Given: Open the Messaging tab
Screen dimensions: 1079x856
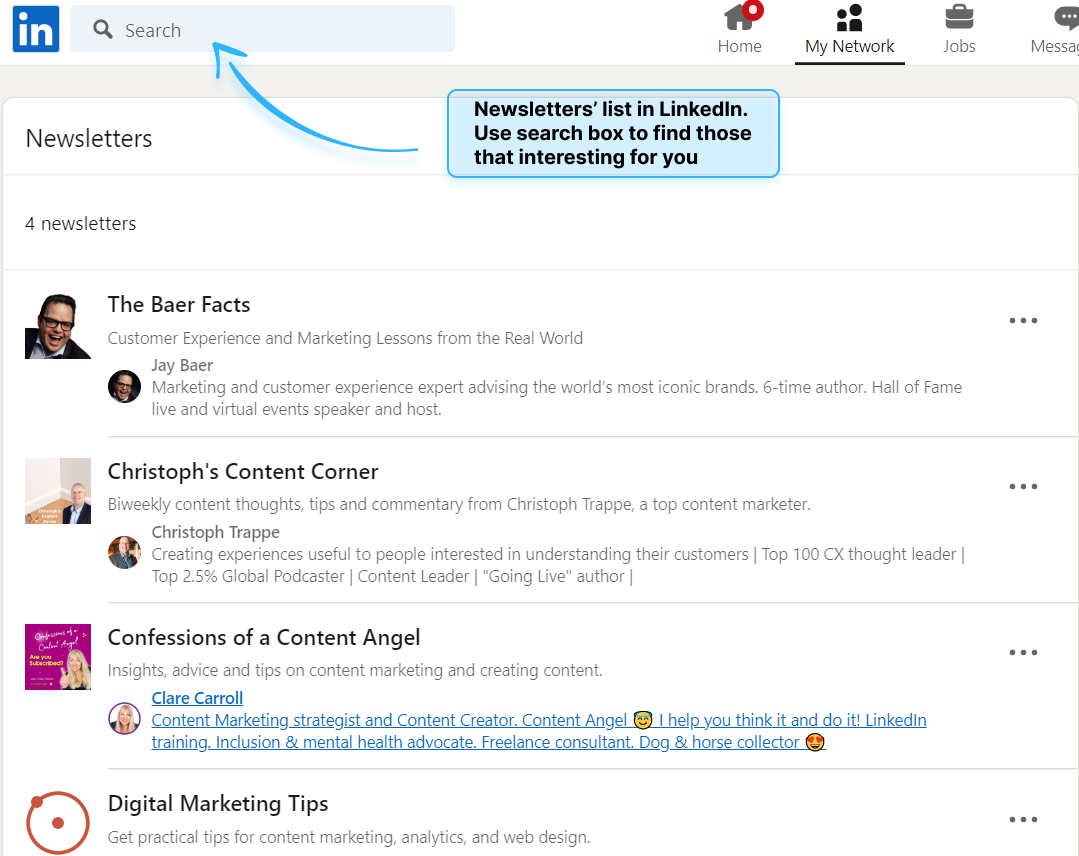Looking at the screenshot, I should click(x=1054, y=30).
